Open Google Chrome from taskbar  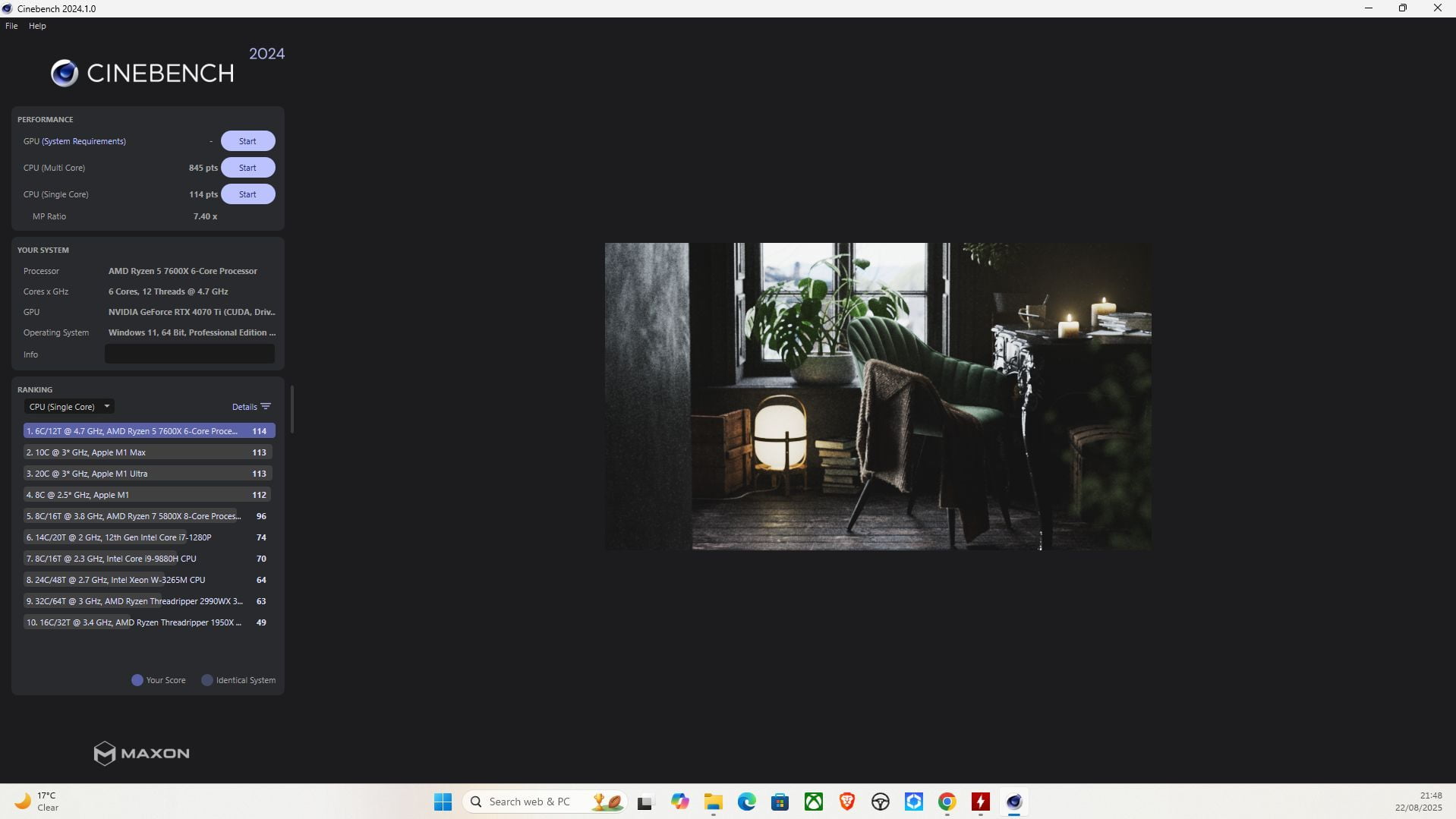click(947, 802)
